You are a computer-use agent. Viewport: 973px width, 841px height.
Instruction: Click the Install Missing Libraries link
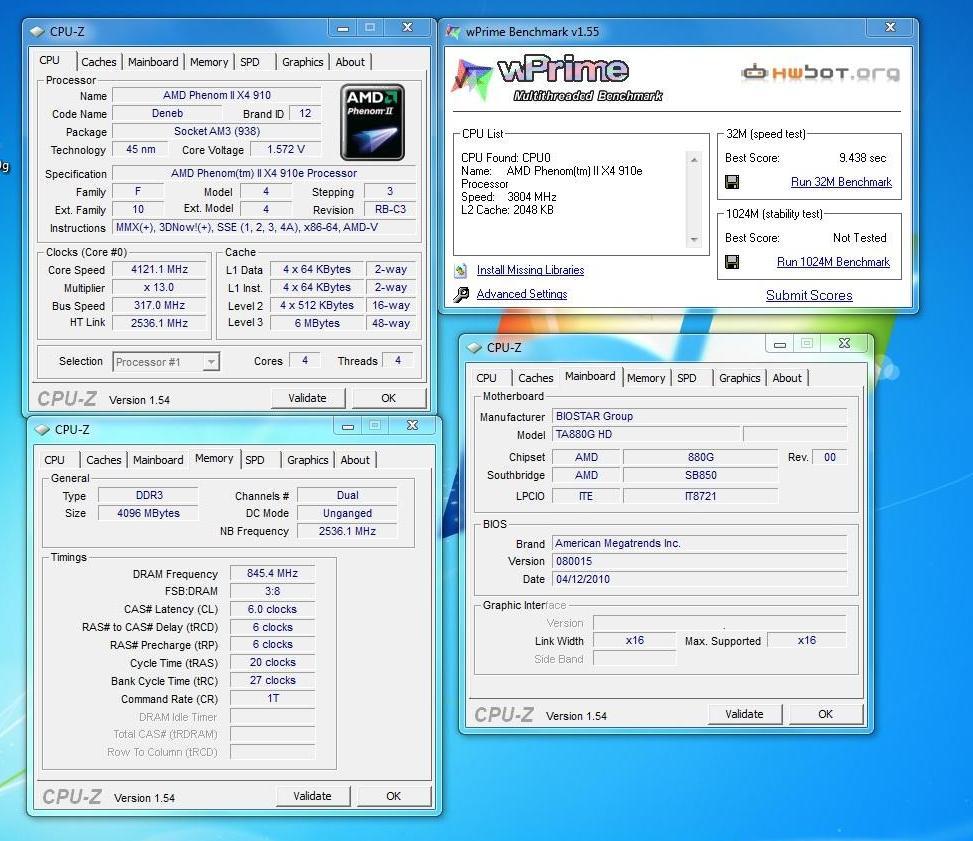coord(531,270)
